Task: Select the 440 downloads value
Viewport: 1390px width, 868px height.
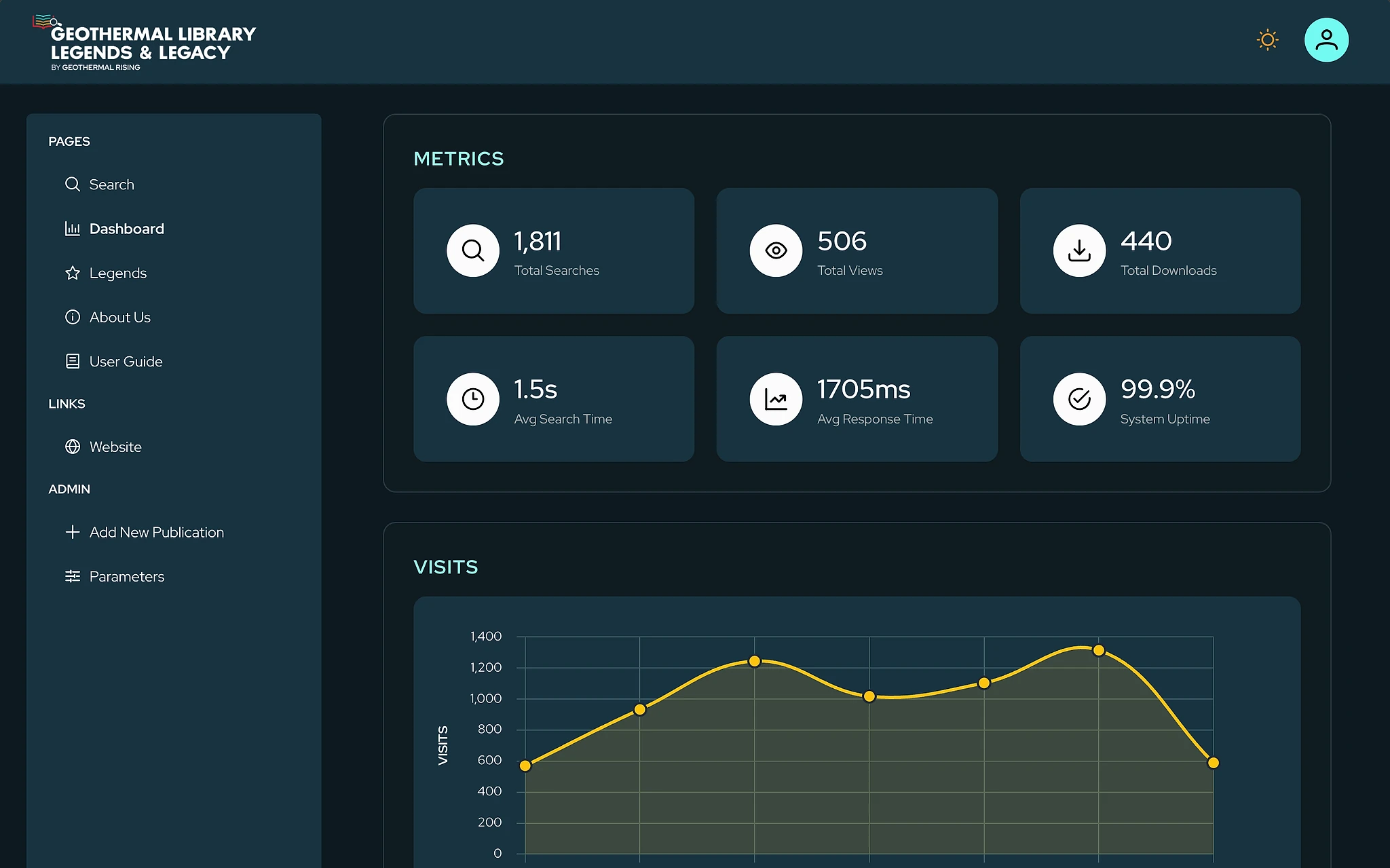Action: tap(1146, 241)
